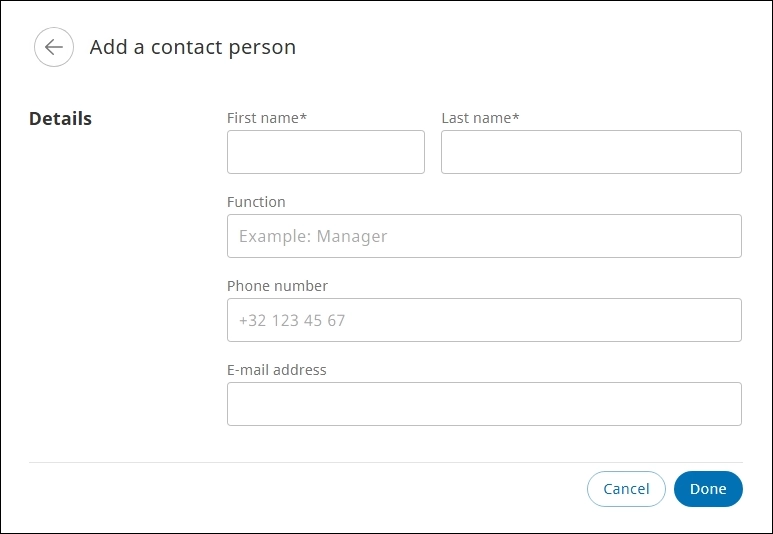Click the bold 'Details' section heading

tap(60, 118)
